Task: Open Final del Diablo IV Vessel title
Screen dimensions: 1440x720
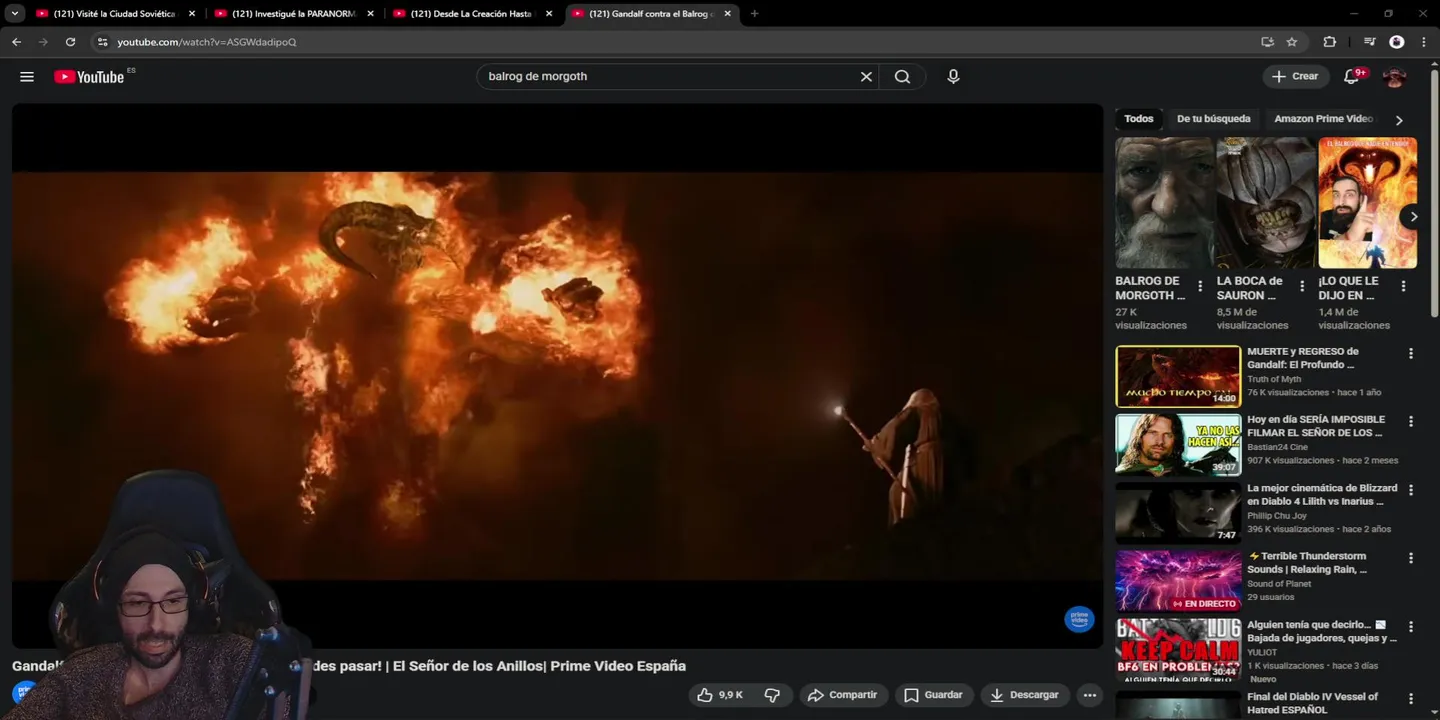Action: click(x=1312, y=703)
